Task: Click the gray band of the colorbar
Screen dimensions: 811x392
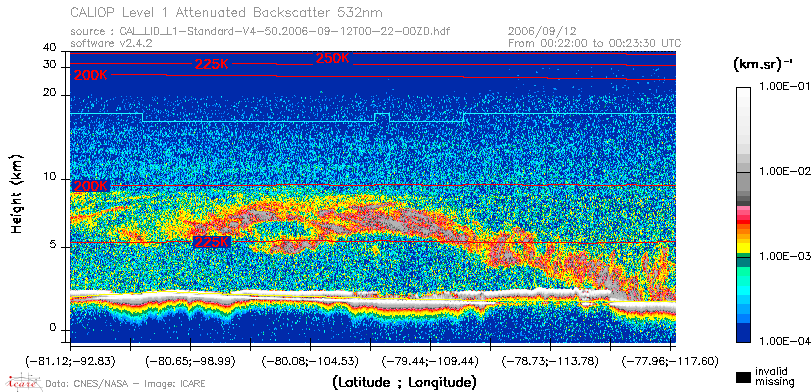Action: coord(743,182)
